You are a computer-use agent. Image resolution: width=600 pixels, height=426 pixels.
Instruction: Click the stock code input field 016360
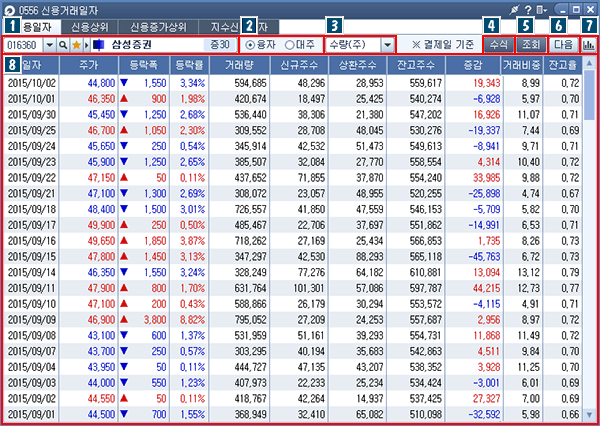[x=24, y=45]
